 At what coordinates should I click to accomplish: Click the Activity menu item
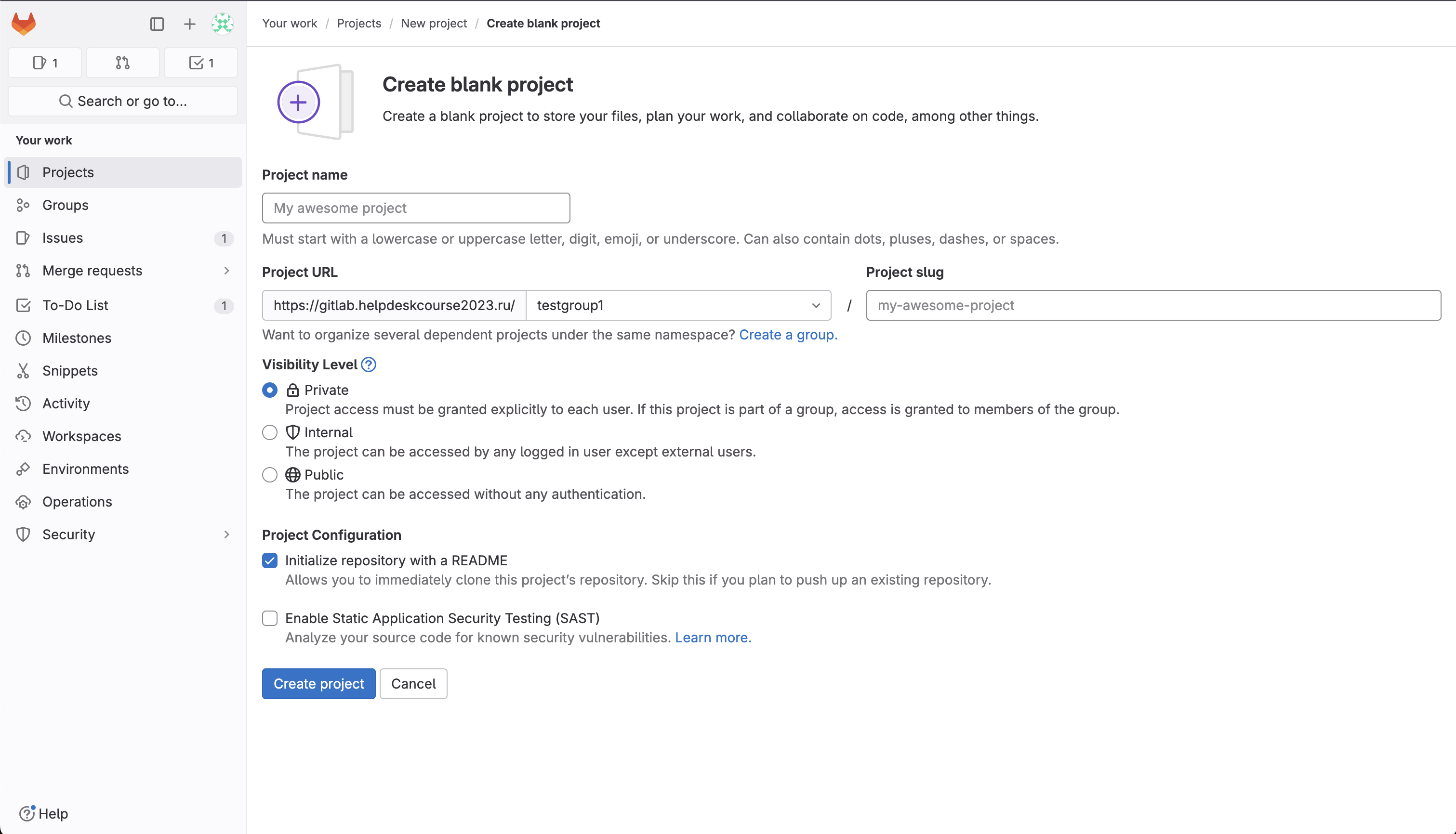click(64, 402)
